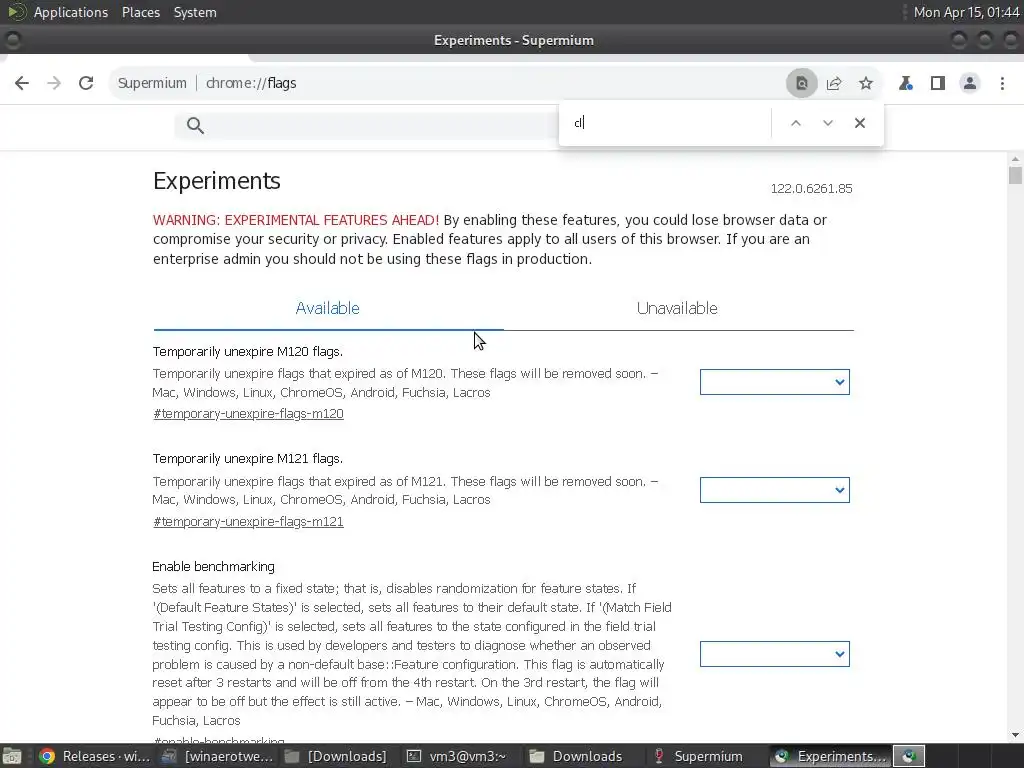Switch to the Unavailable tab
Viewport: 1024px width, 768px height.
coord(677,308)
